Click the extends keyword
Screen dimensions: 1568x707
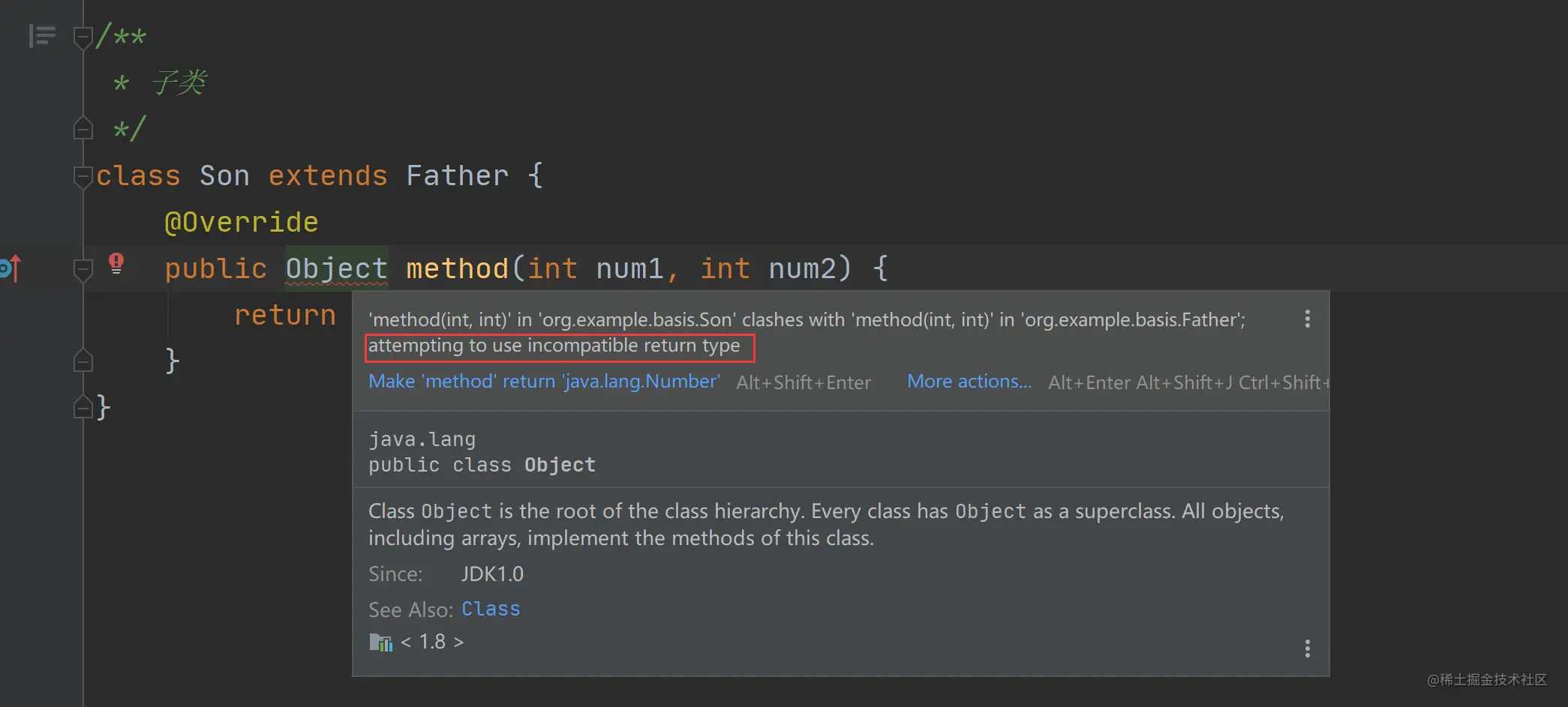[x=328, y=175]
